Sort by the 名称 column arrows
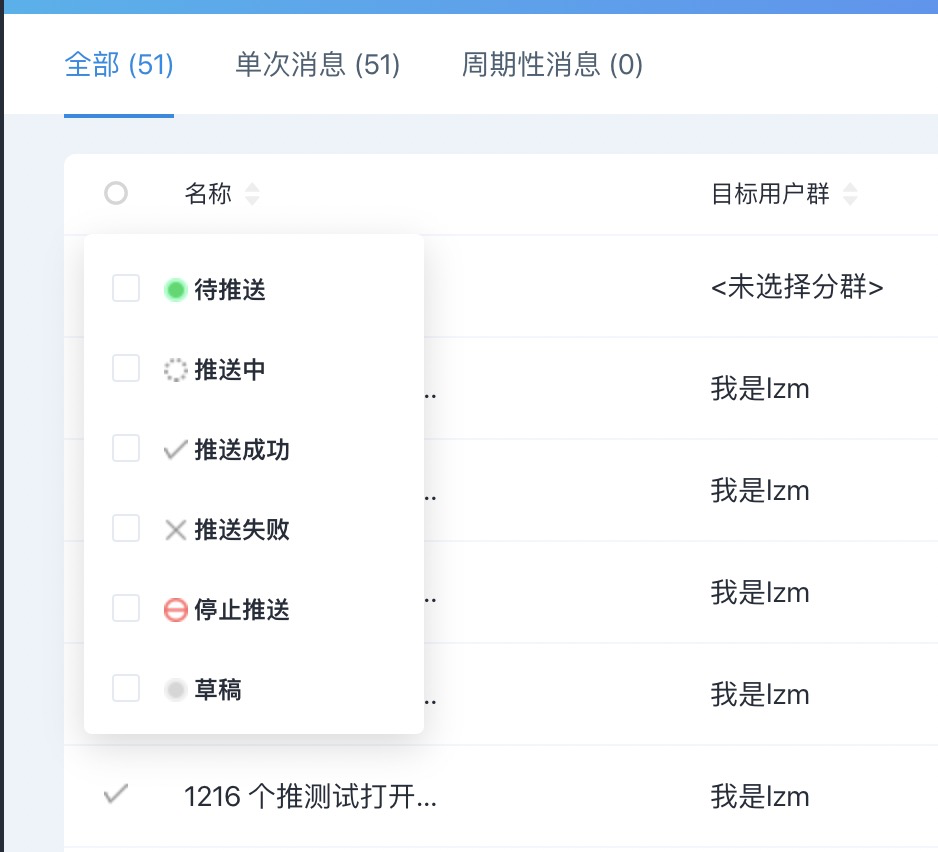 click(252, 194)
